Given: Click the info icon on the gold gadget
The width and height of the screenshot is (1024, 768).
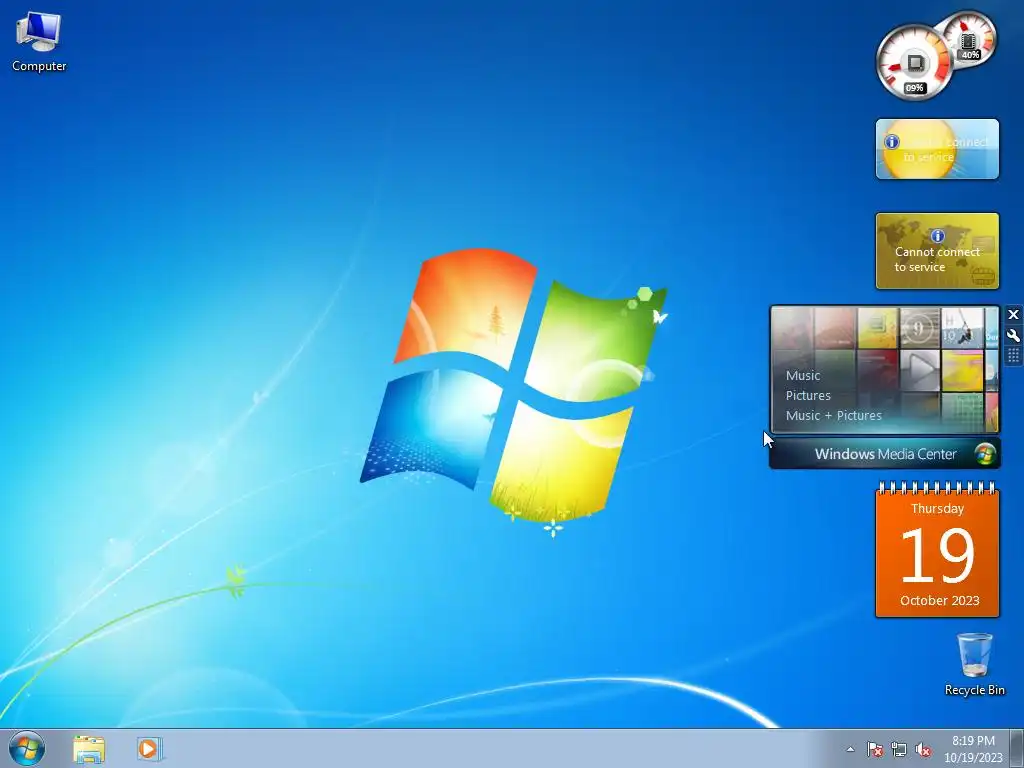Looking at the screenshot, I should (x=937, y=236).
